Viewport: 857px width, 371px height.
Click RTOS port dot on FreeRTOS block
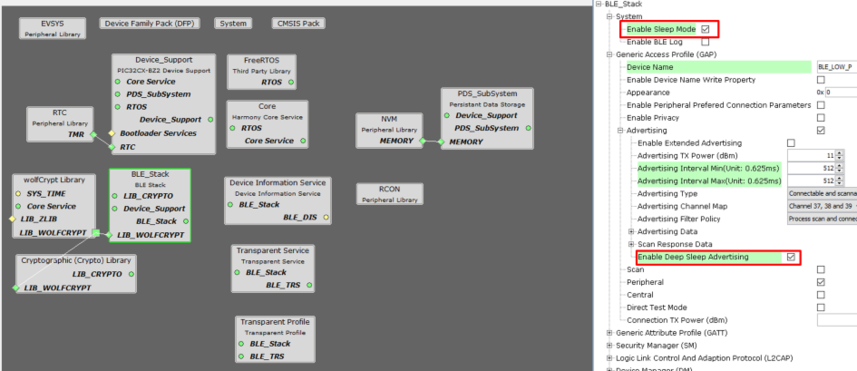(x=291, y=83)
